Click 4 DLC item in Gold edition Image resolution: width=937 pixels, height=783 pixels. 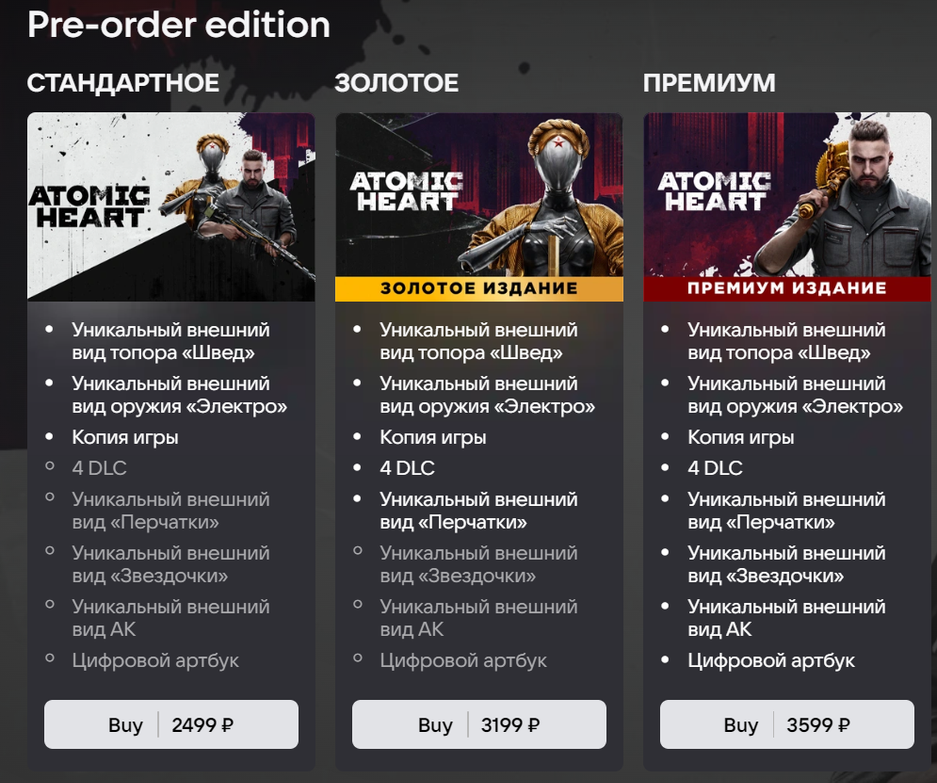(407, 468)
